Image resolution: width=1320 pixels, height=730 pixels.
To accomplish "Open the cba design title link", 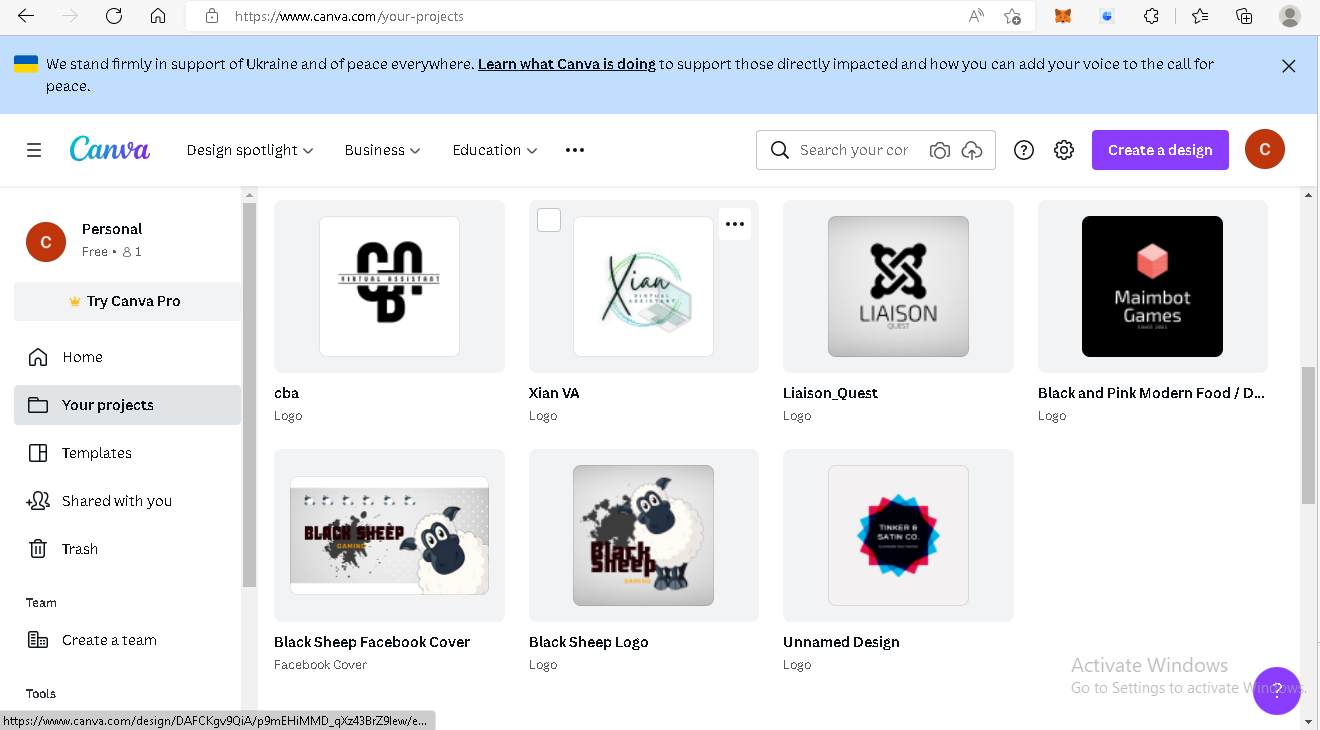I will pyautogui.click(x=287, y=393).
